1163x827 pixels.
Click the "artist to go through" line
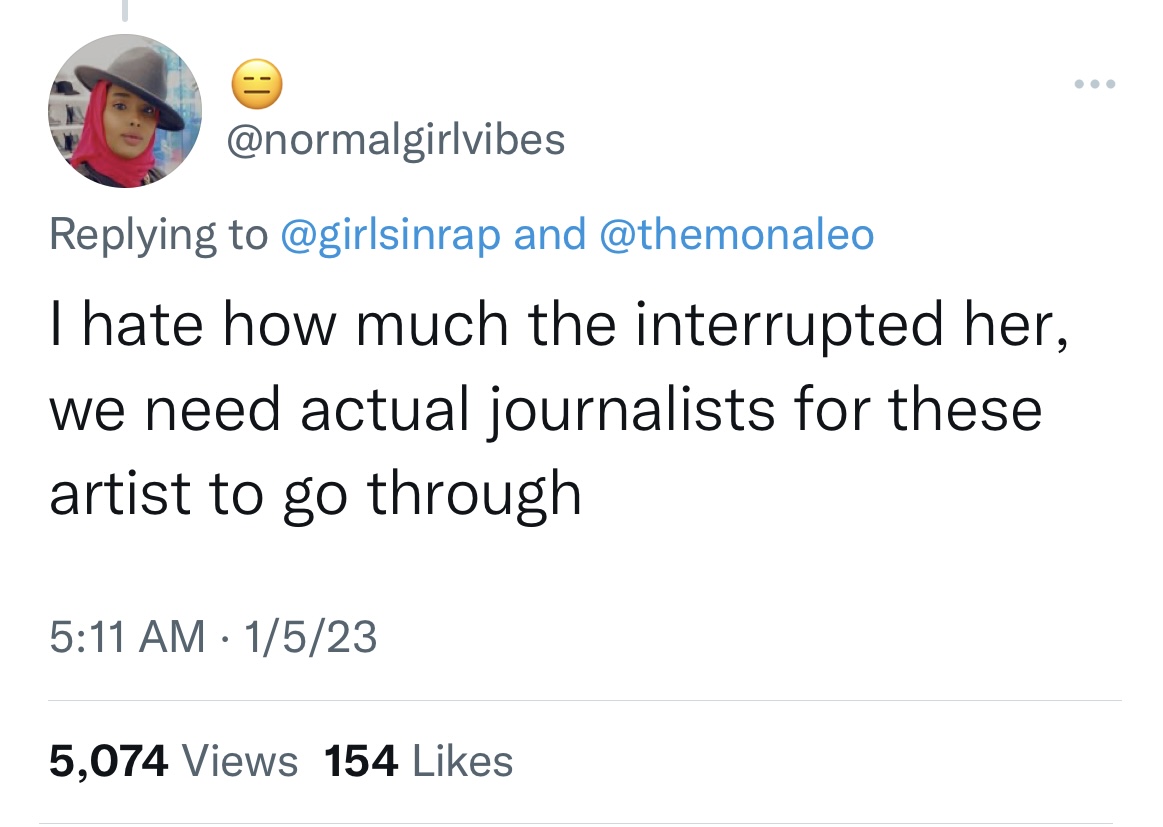point(315,493)
